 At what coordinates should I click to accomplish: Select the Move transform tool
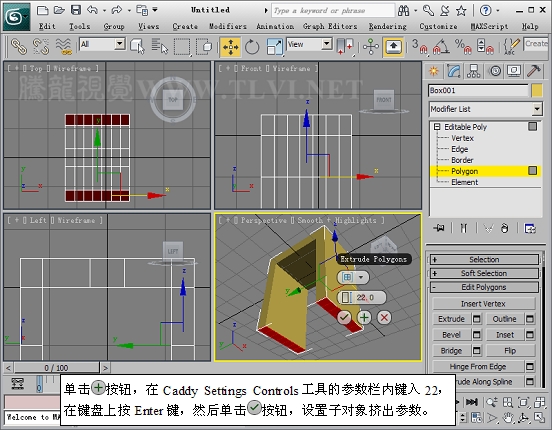(x=231, y=47)
